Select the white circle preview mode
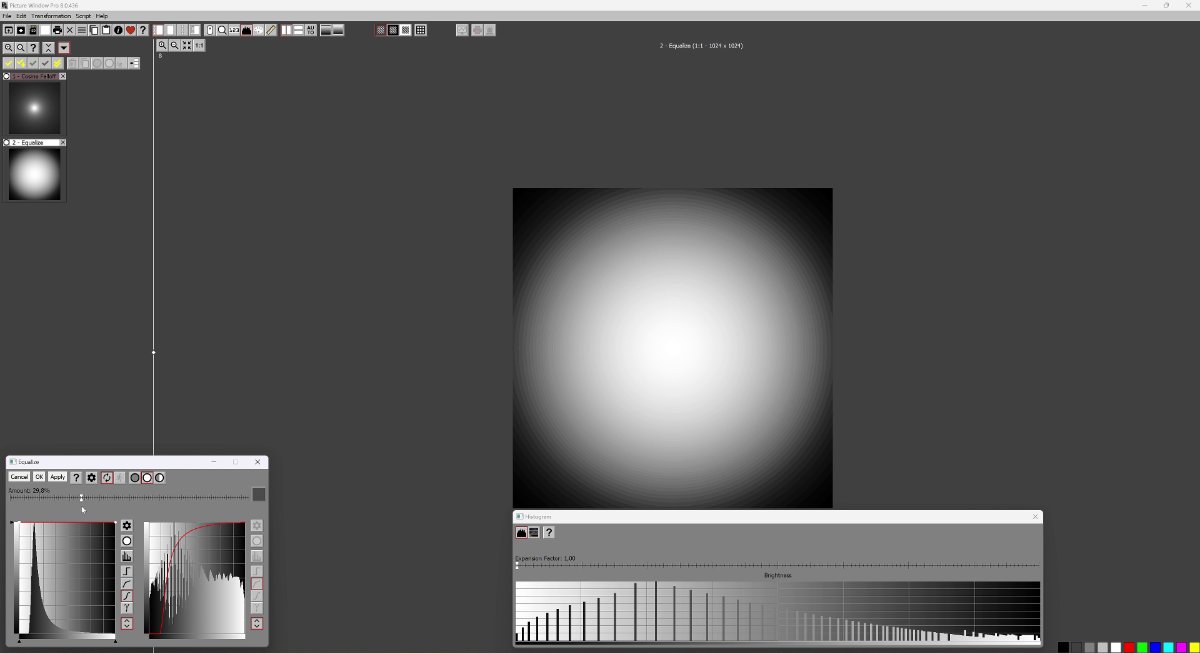The height and width of the screenshot is (654, 1200). click(x=147, y=478)
